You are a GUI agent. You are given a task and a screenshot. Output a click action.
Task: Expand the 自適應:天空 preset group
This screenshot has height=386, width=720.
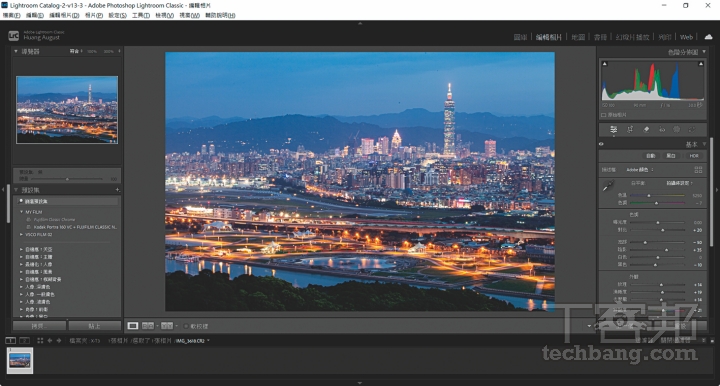[22, 249]
